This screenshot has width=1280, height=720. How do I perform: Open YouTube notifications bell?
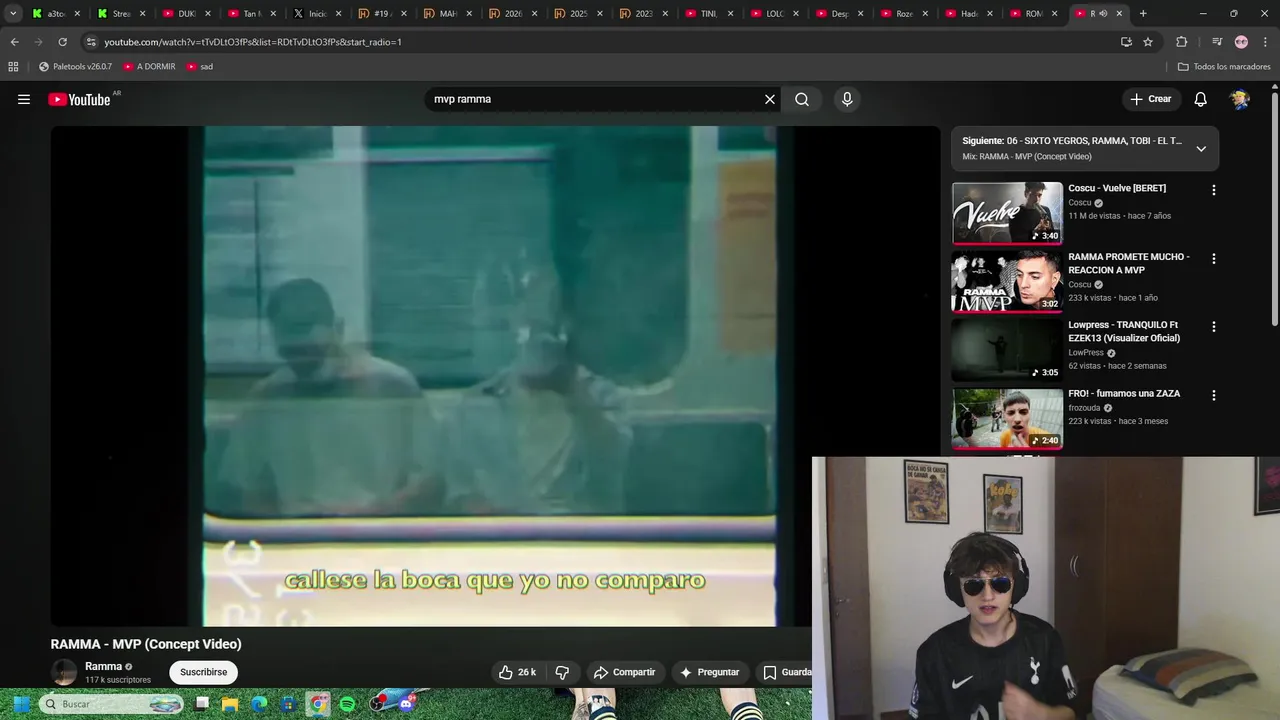(1200, 99)
